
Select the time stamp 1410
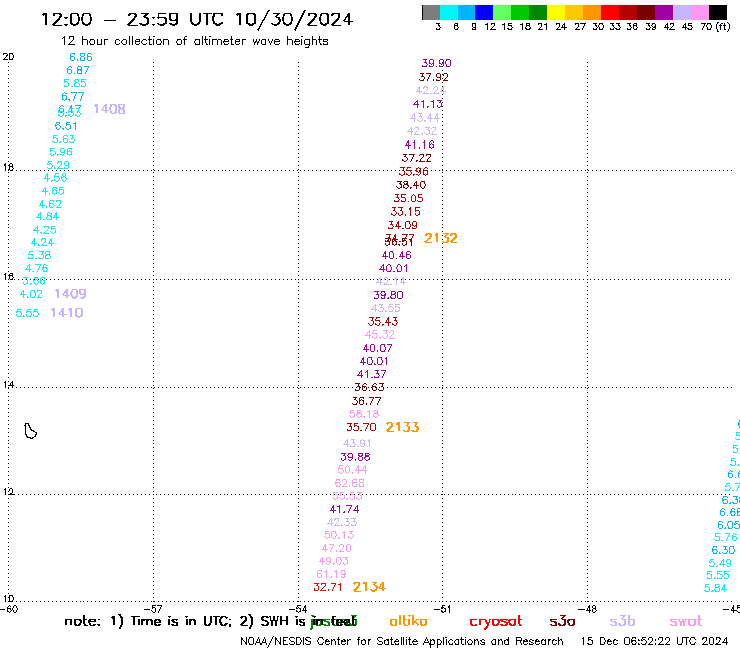67,313
